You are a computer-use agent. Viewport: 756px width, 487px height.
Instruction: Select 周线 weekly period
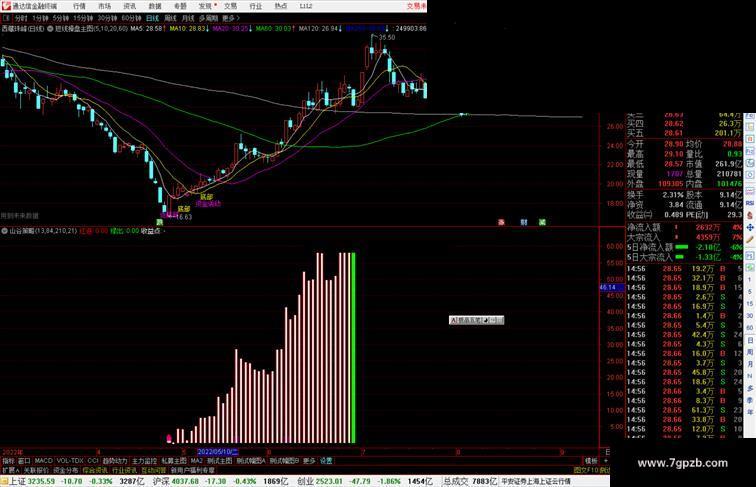pos(170,18)
